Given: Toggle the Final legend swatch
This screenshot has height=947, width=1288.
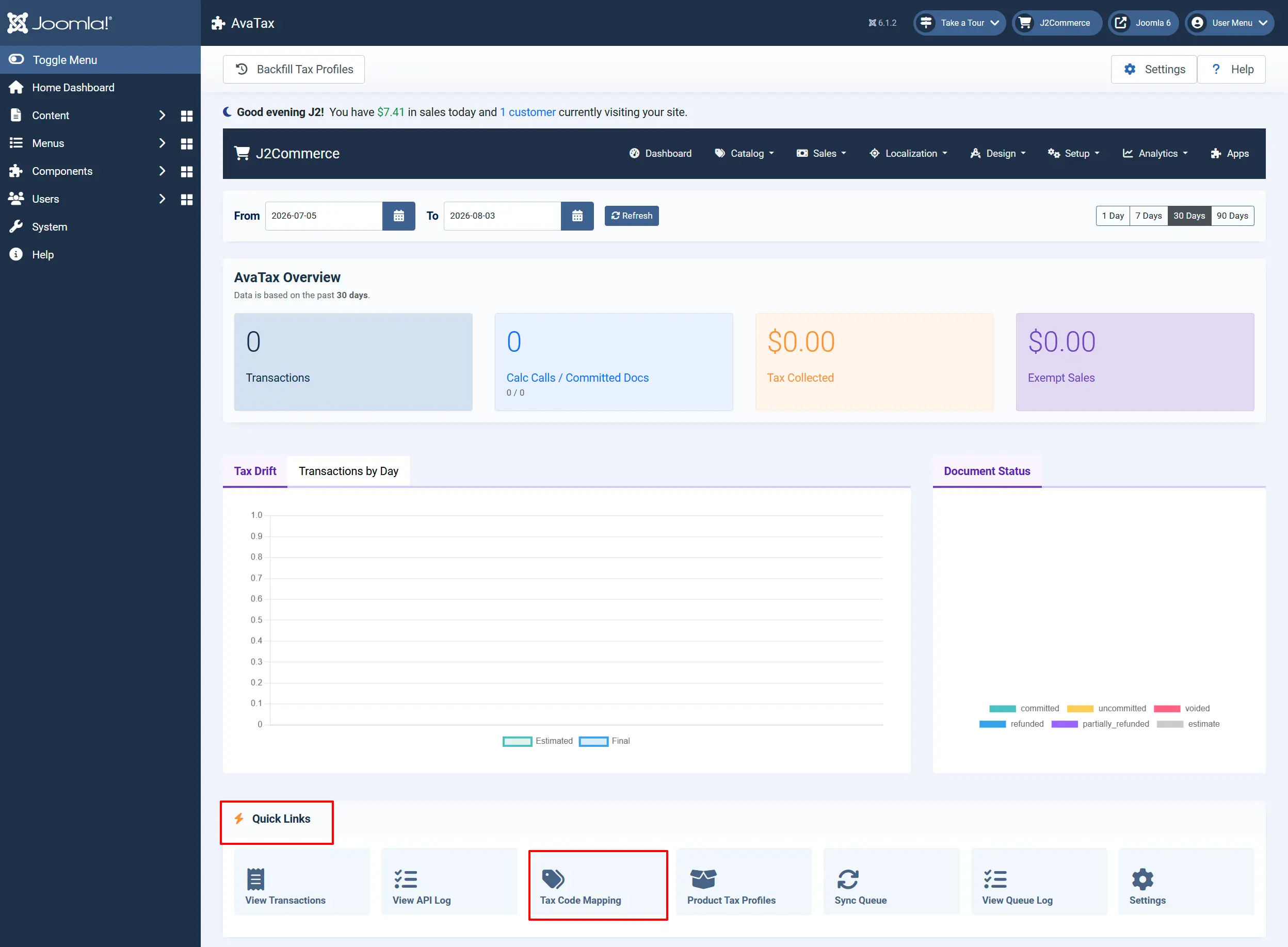Looking at the screenshot, I should [593, 742].
